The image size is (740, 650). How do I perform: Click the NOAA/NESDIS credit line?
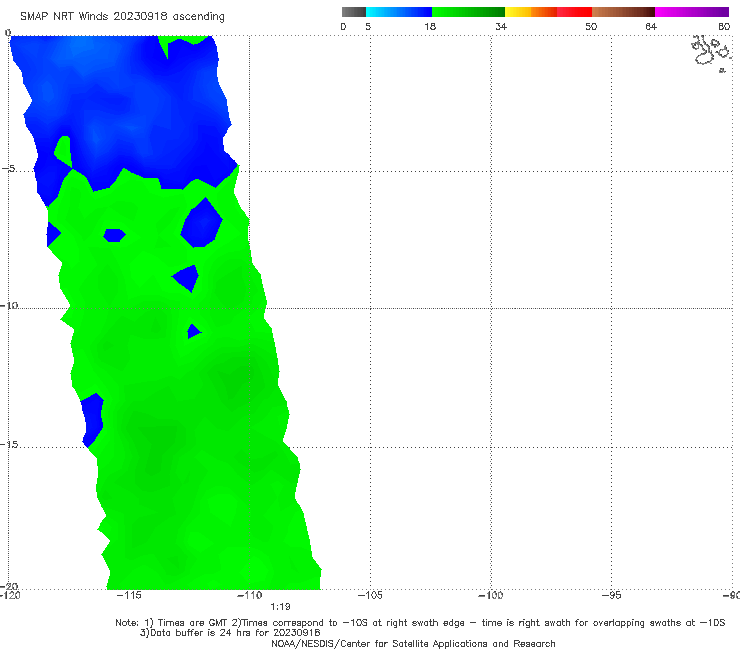pyautogui.click(x=413, y=644)
